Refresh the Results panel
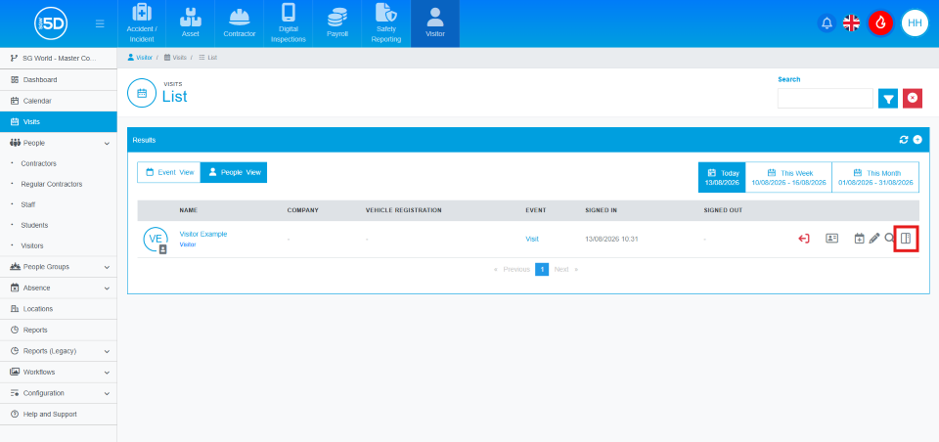Screen dimensions: 939x442 [x=904, y=140]
